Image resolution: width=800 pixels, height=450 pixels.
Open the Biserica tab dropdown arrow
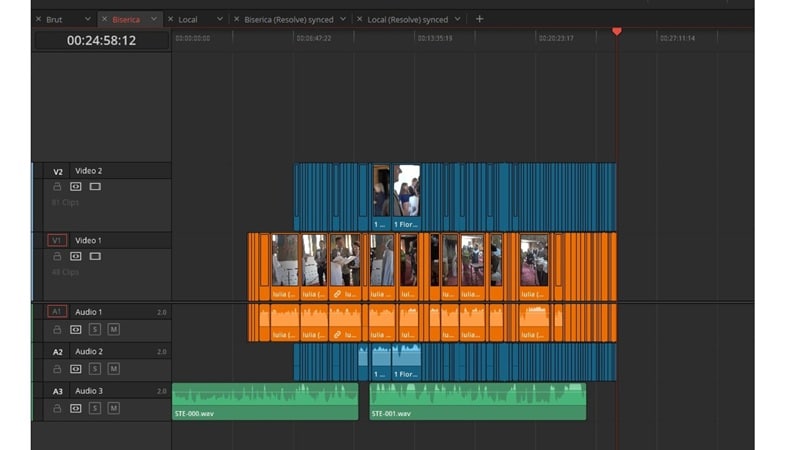point(154,19)
